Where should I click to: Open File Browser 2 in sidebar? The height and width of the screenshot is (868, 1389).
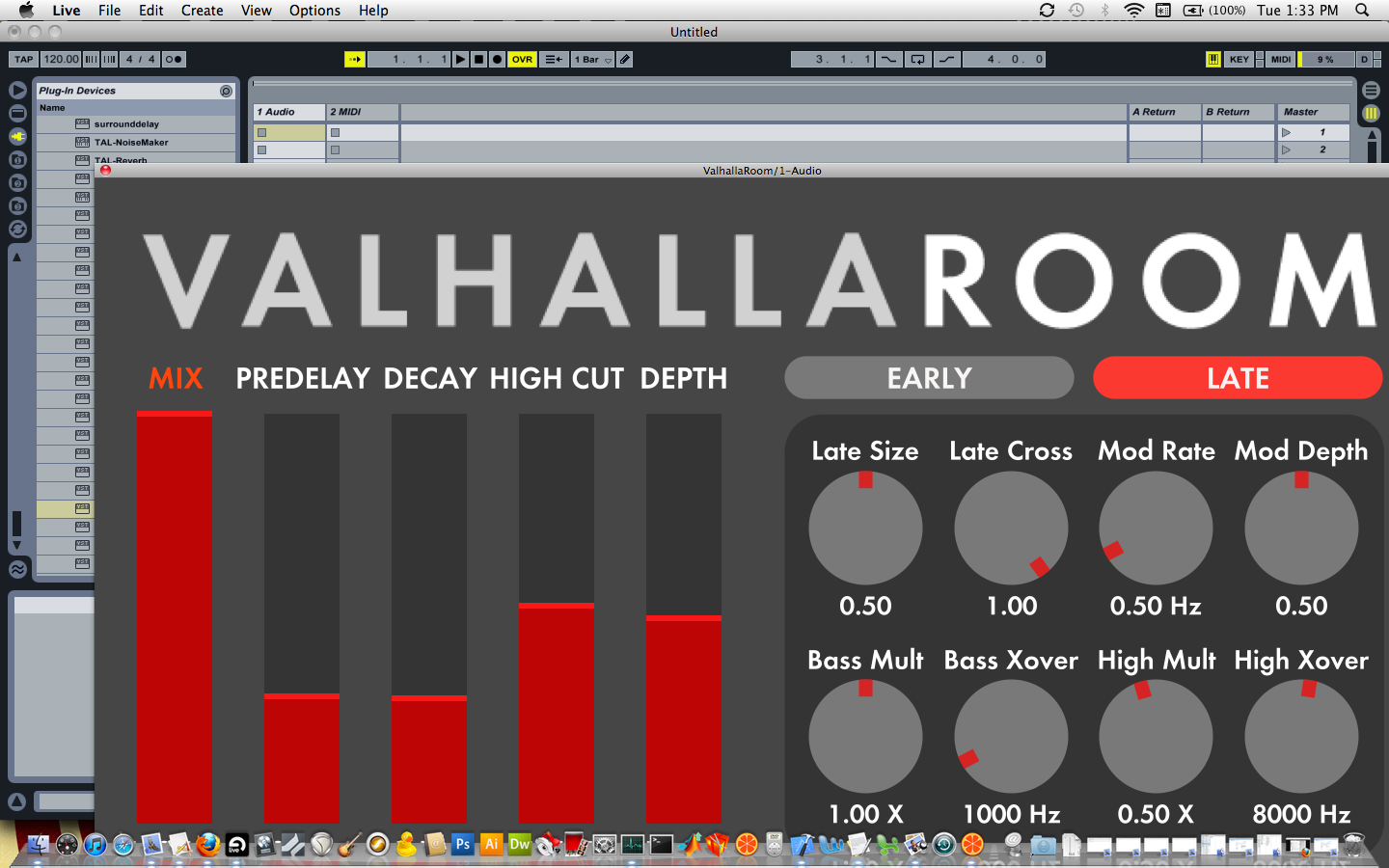[17, 182]
